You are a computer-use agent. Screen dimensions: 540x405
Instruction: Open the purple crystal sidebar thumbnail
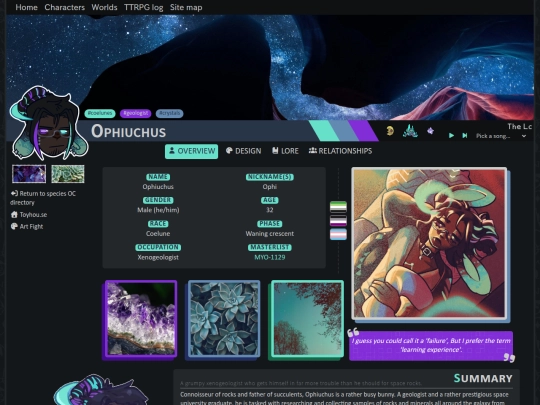(x=29, y=174)
